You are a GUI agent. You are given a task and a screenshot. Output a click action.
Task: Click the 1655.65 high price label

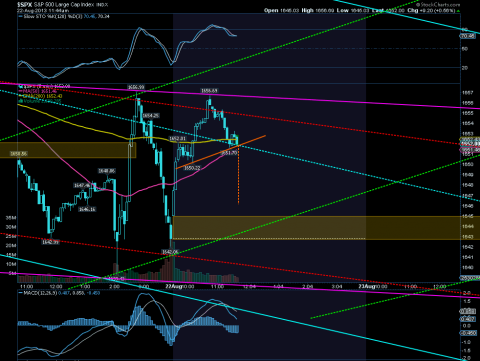(209, 91)
